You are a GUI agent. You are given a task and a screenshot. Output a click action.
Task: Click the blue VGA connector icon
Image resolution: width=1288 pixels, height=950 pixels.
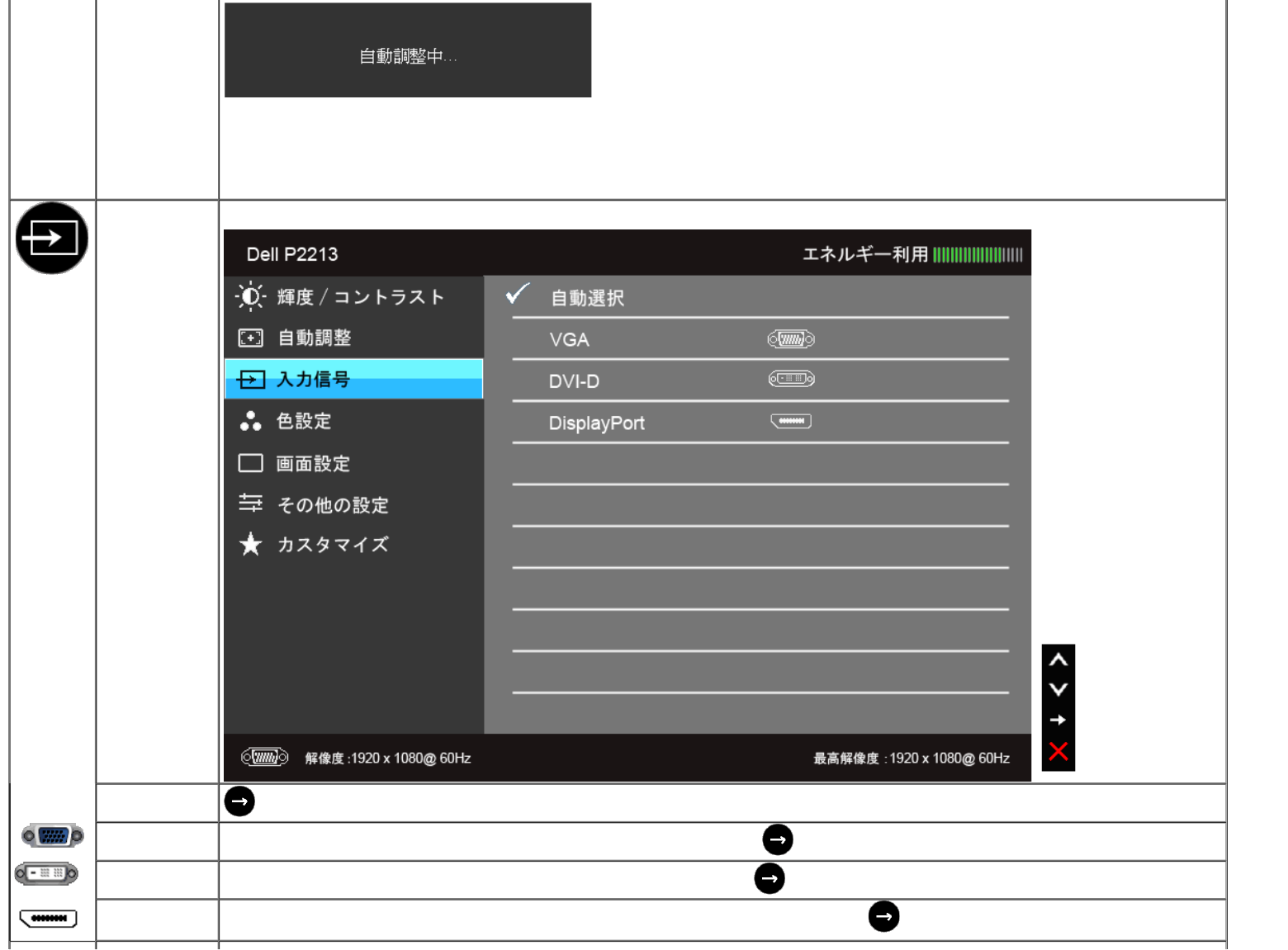(53, 836)
